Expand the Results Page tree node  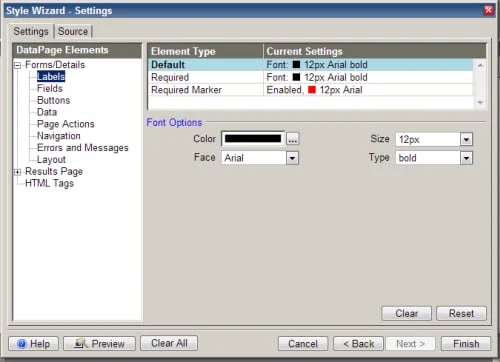(17, 172)
